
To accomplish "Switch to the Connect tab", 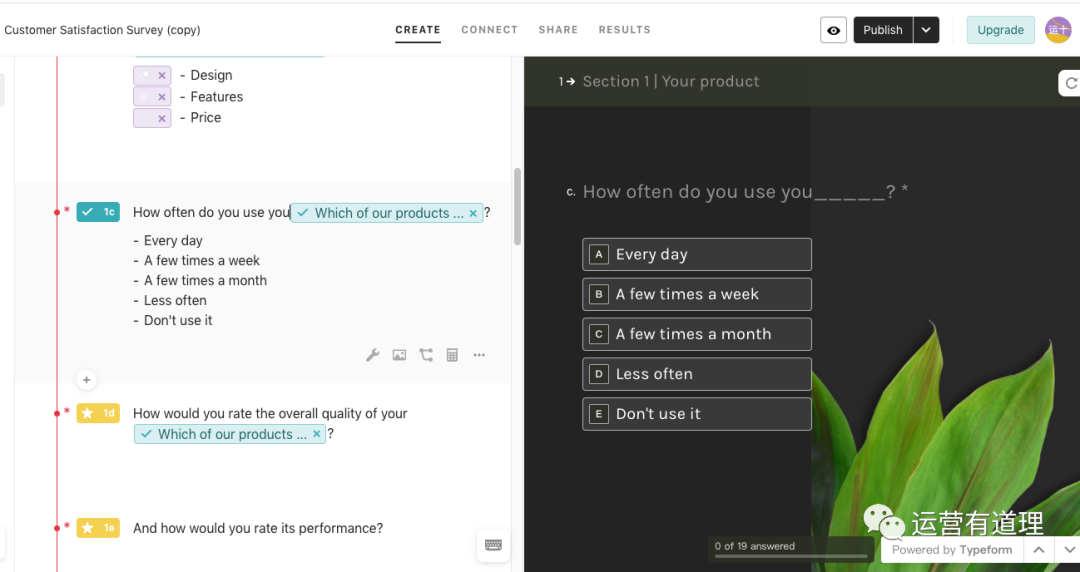I will point(489,30).
